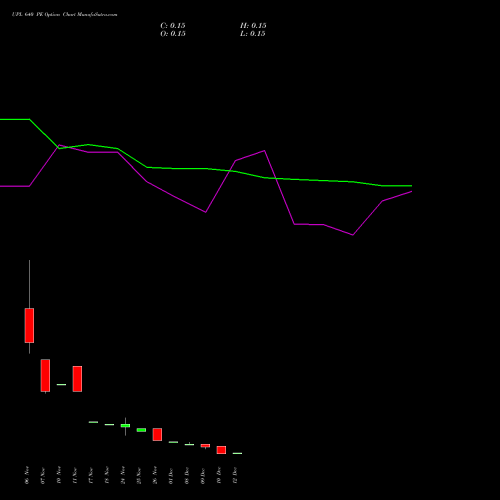Select the 09 Dec date label
The height and width of the screenshot is (500, 500).
pyautogui.click(x=203, y=475)
